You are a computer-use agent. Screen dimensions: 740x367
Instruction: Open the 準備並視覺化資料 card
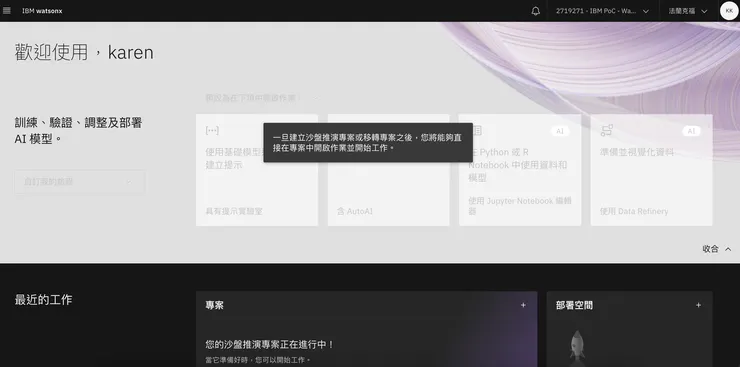[651, 170]
